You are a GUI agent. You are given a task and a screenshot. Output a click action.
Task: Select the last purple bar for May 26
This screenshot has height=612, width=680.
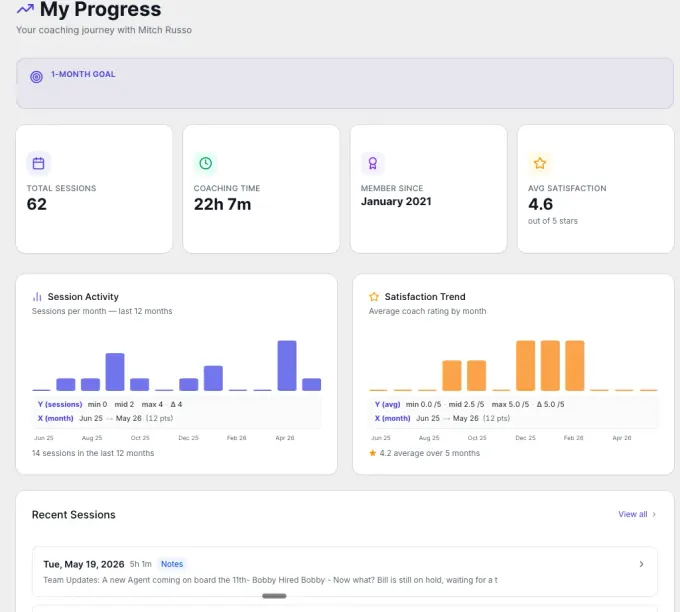pos(311,384)
